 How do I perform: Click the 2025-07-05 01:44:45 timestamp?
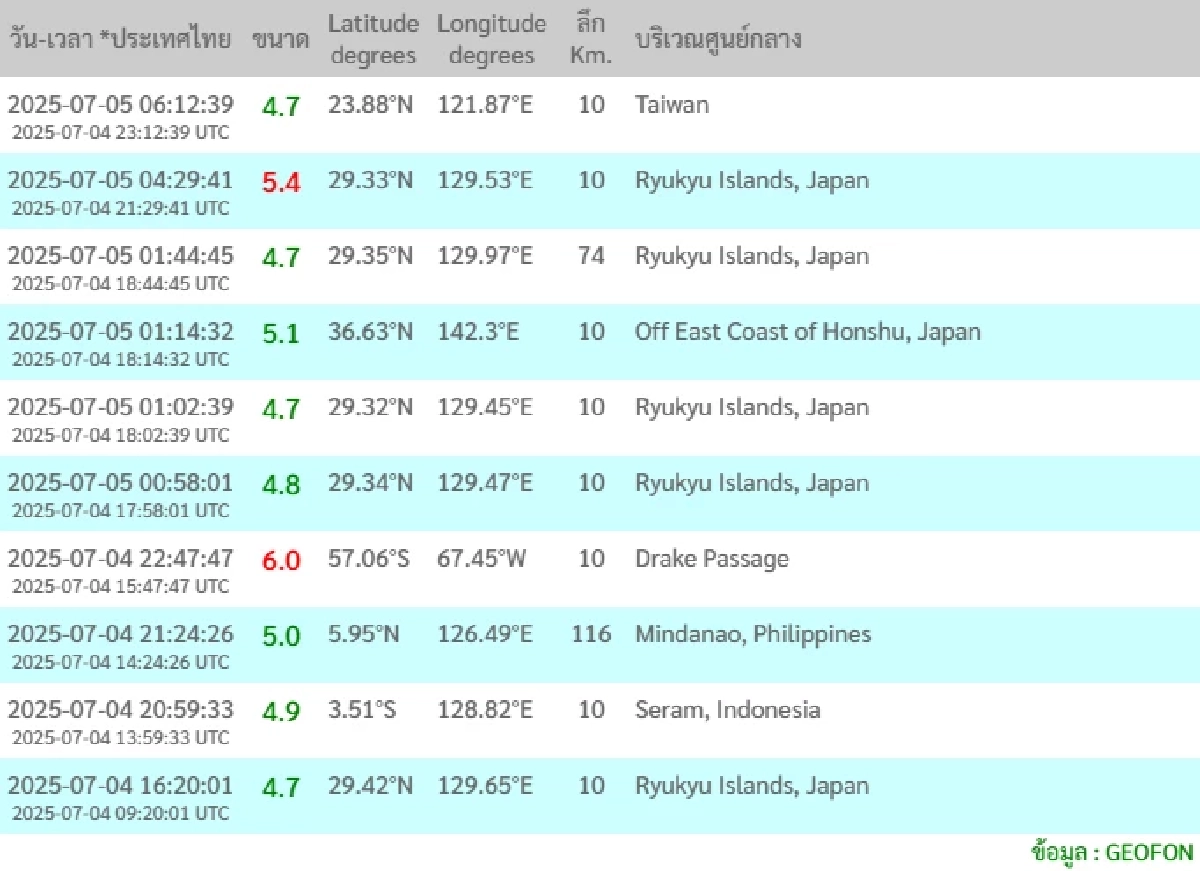click(120, 255)
